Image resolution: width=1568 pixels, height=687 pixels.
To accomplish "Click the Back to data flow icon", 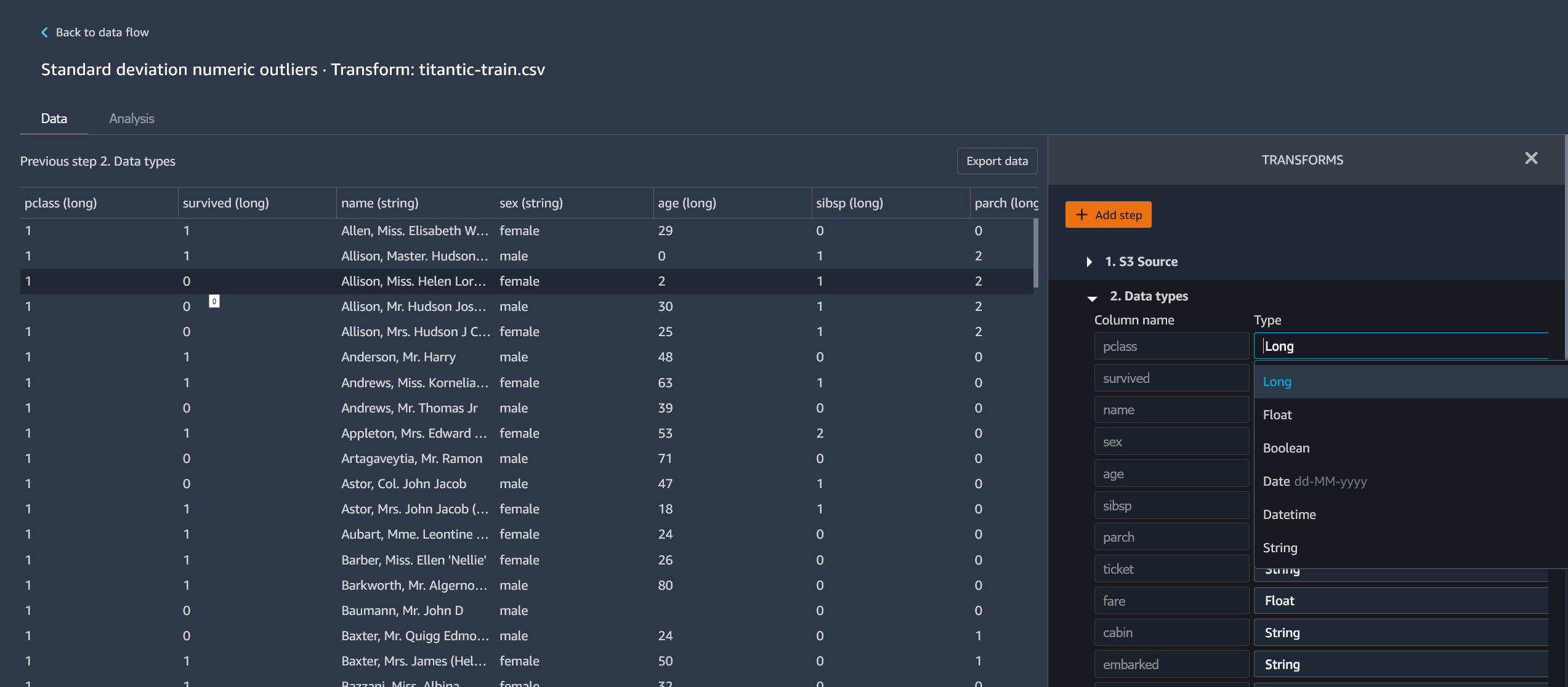I will (x=44, y=31).
